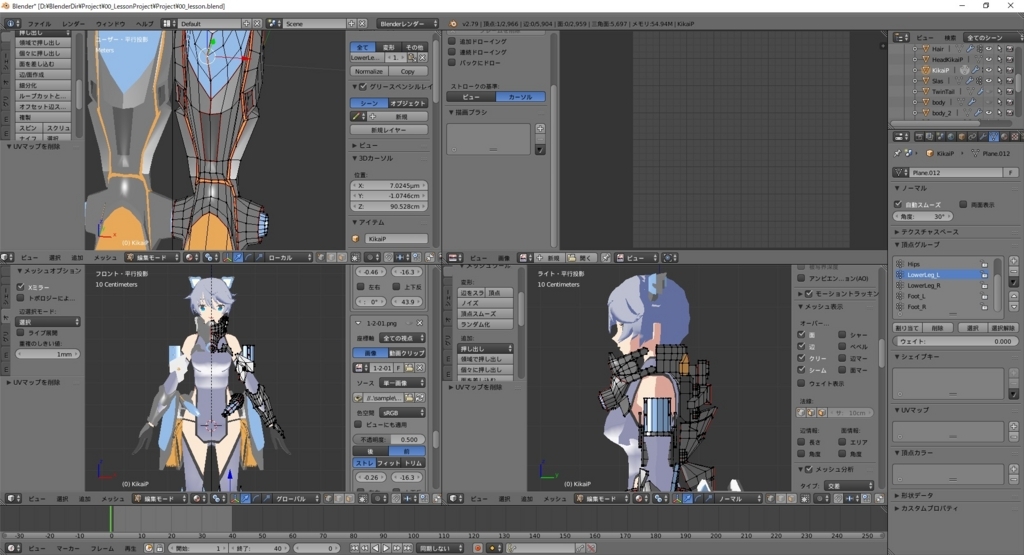
Task: Toggle the Grease Pencil layers panel checkbox
Action: pyautogui.click(x=362, y=87)
